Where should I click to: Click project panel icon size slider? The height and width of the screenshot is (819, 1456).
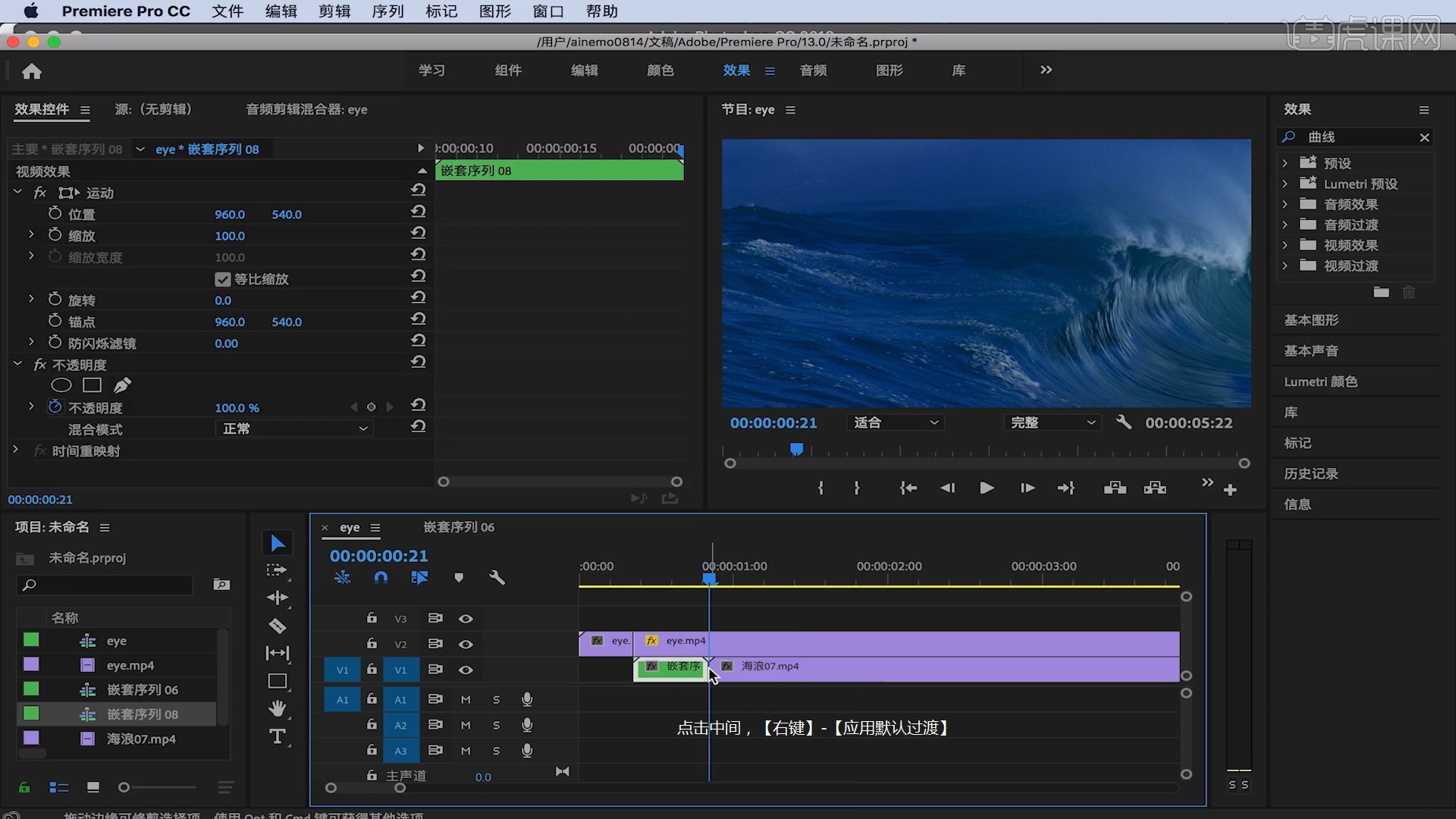pyautogui.click(x=124, y=788)
